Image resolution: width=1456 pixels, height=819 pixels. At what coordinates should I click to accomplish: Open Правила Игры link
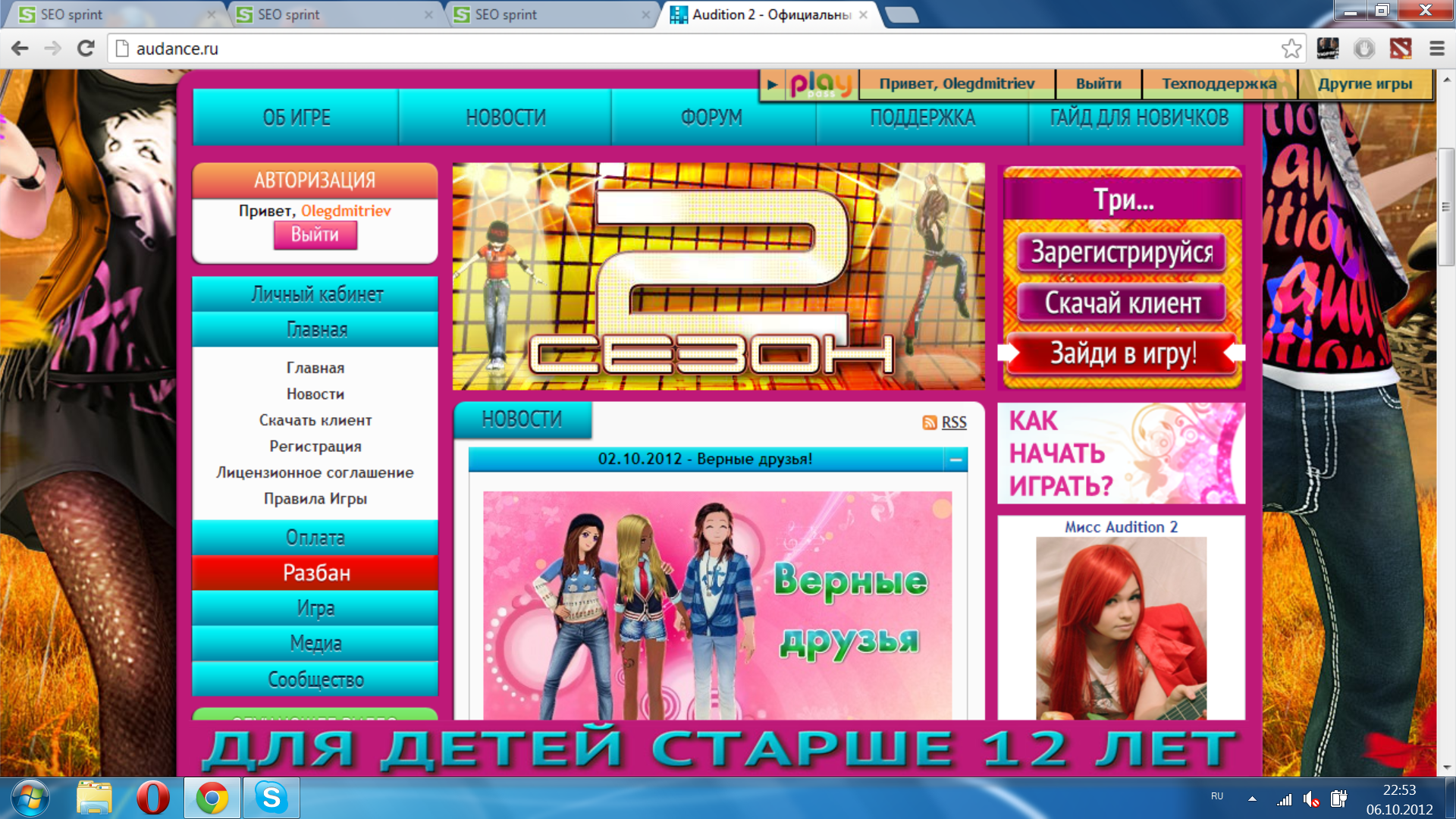315,499
